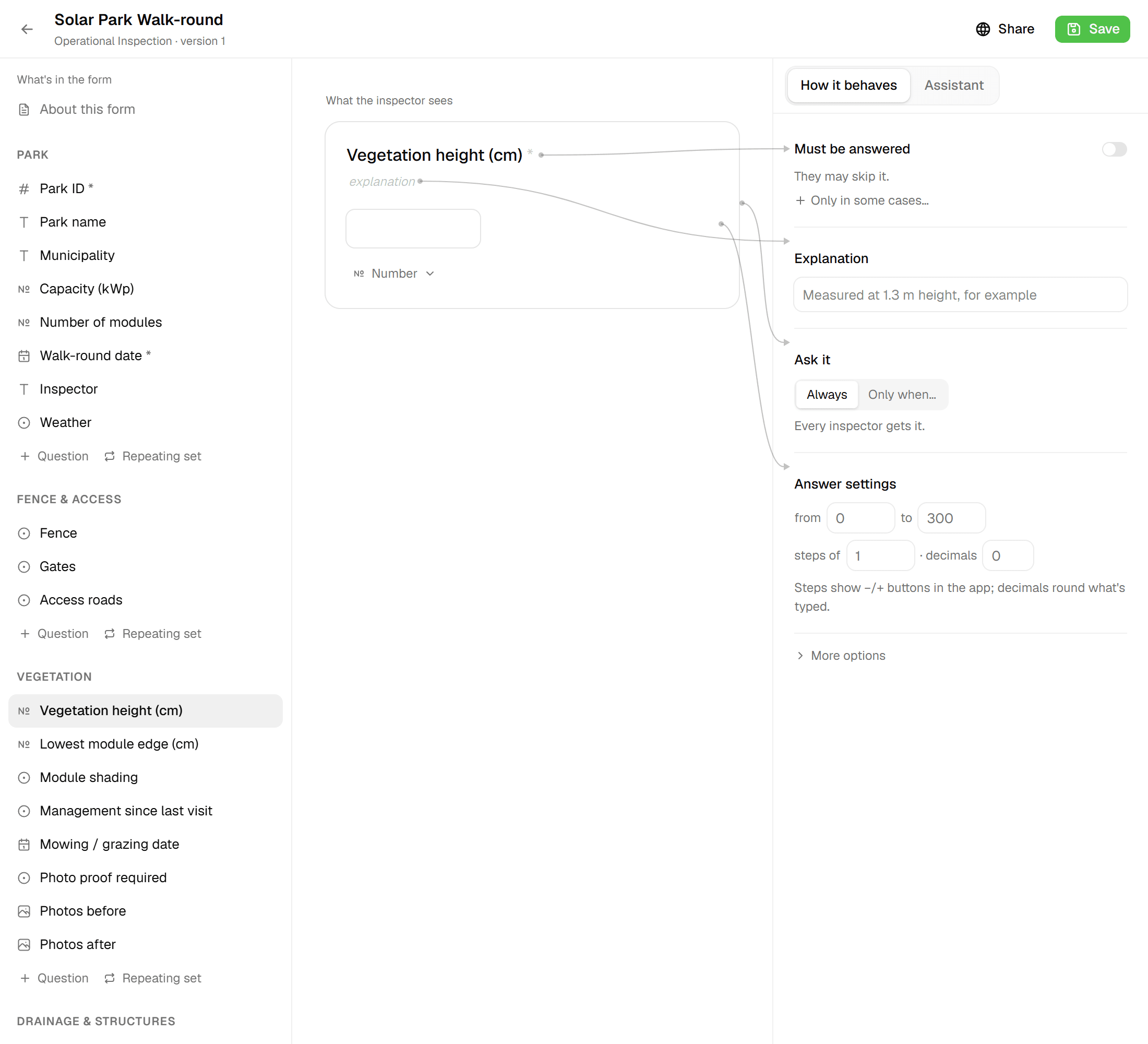Add Repeating set to Vegetation section
The height and width of the screenshot is (1044, 1148).
[152, 979]
